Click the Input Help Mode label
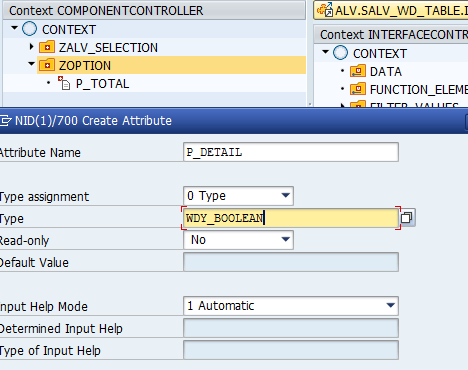The image size is (468, 370). coord(44,306)
